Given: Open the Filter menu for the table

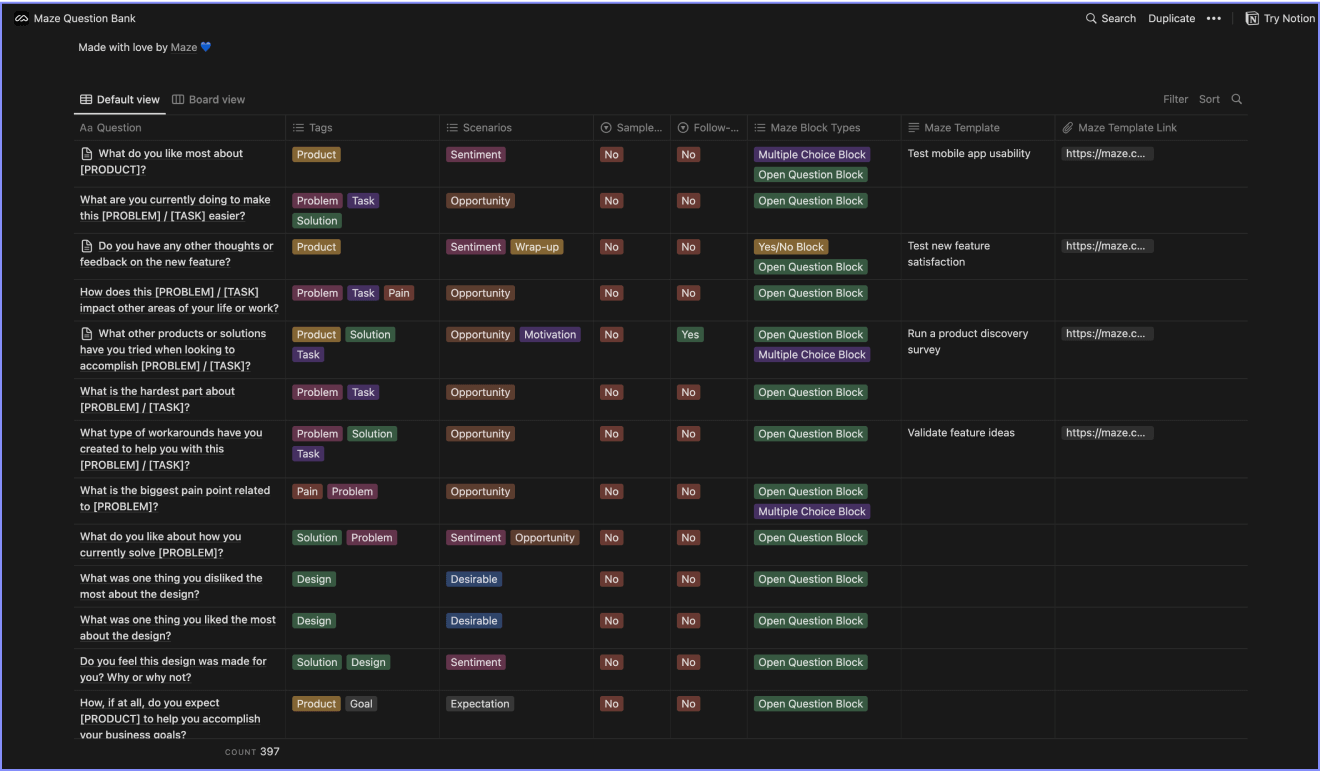Looking at the screenshot, I should [1175, 99].
